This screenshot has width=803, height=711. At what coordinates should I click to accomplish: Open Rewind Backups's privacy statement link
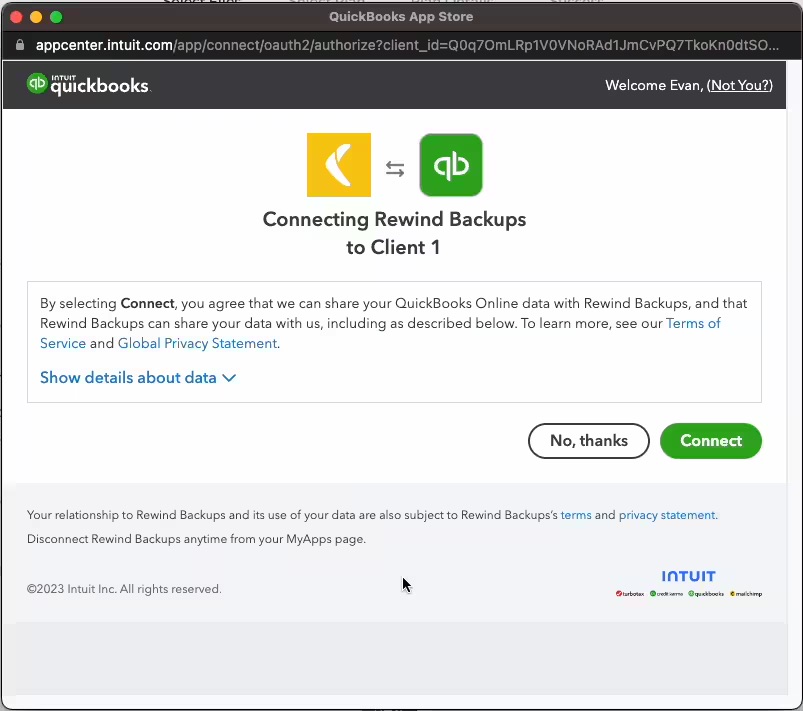pyautogui.click(x=667, y=515)
